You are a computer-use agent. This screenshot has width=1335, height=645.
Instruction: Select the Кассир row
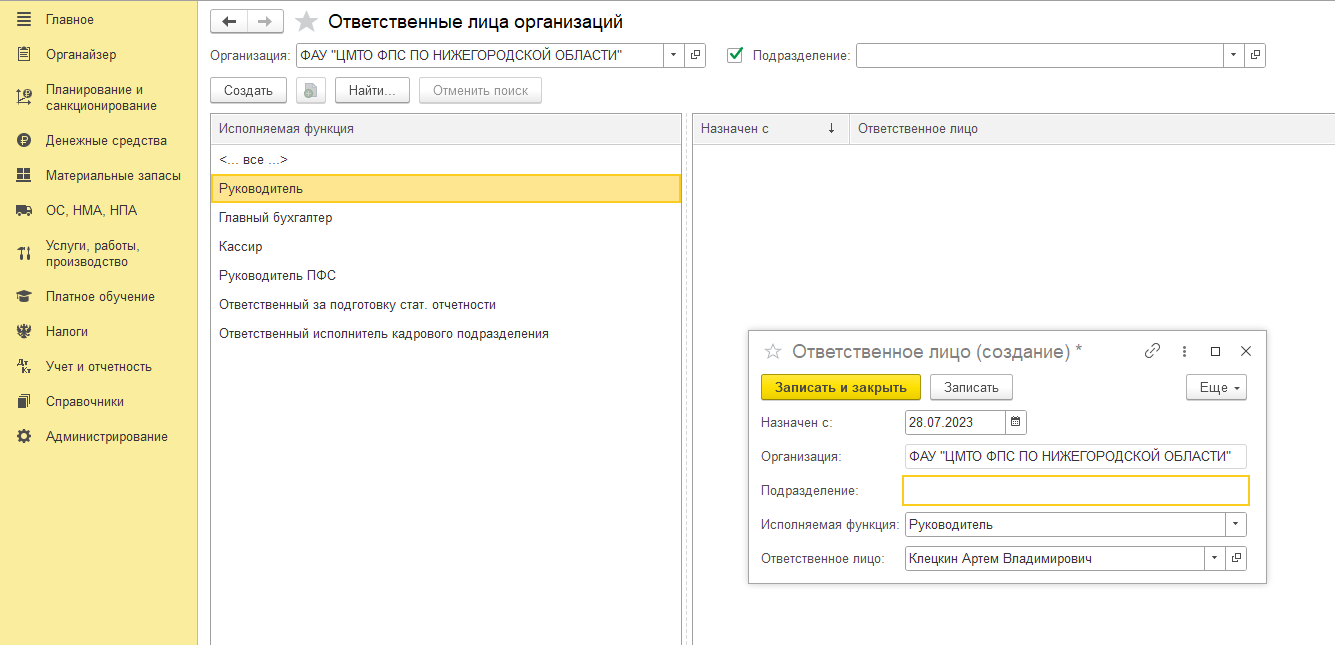coord(446,246)
